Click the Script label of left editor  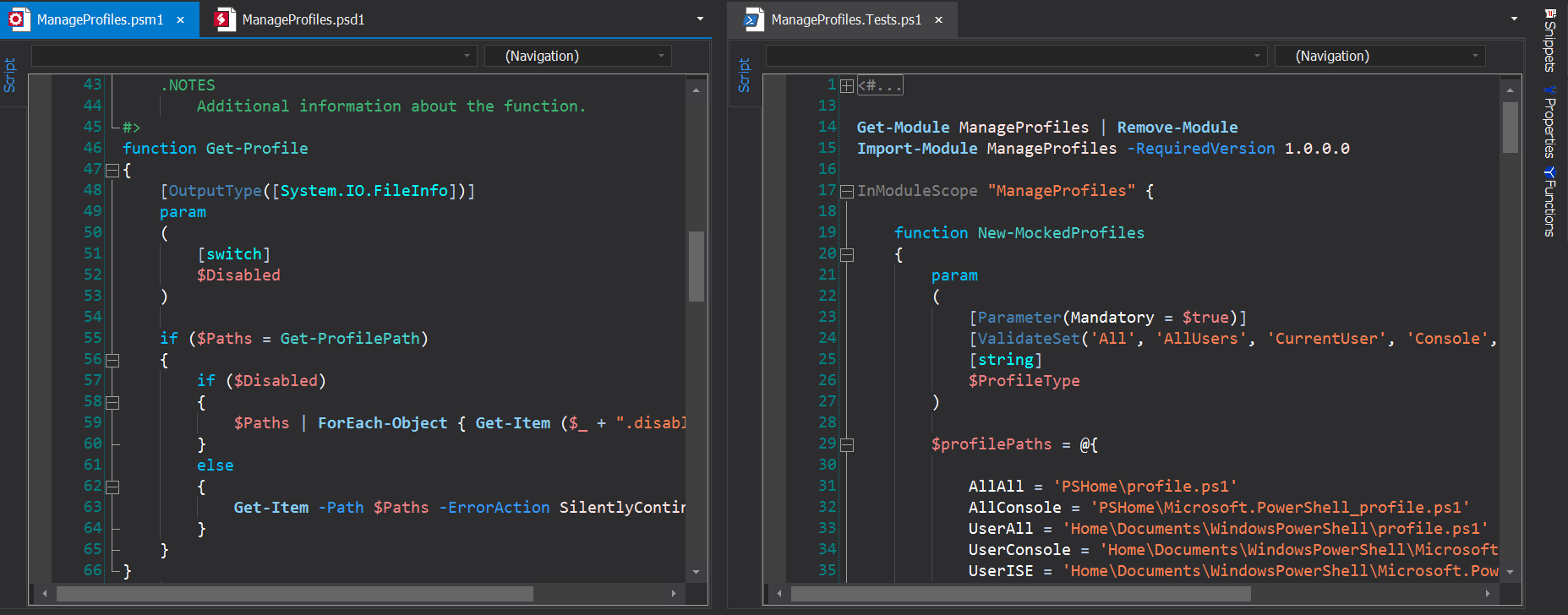[x=10, y=75]
